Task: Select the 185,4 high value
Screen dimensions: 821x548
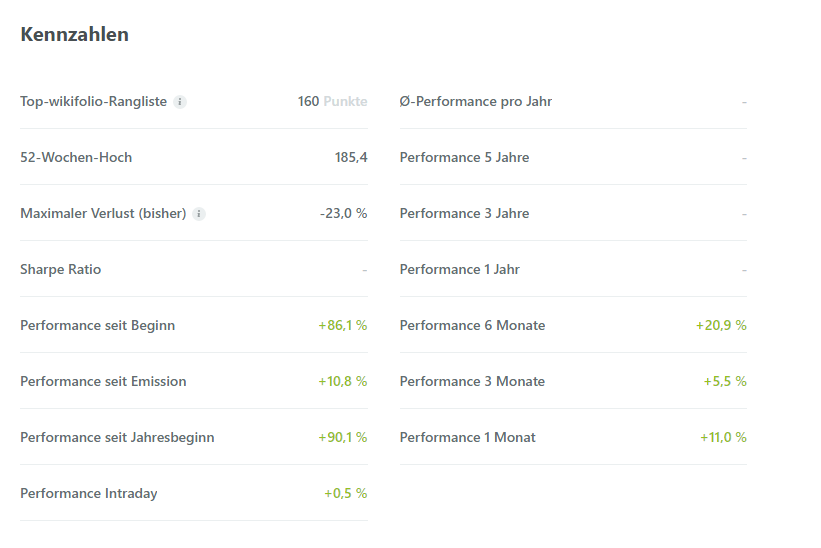Action: (x=351, y=158)
